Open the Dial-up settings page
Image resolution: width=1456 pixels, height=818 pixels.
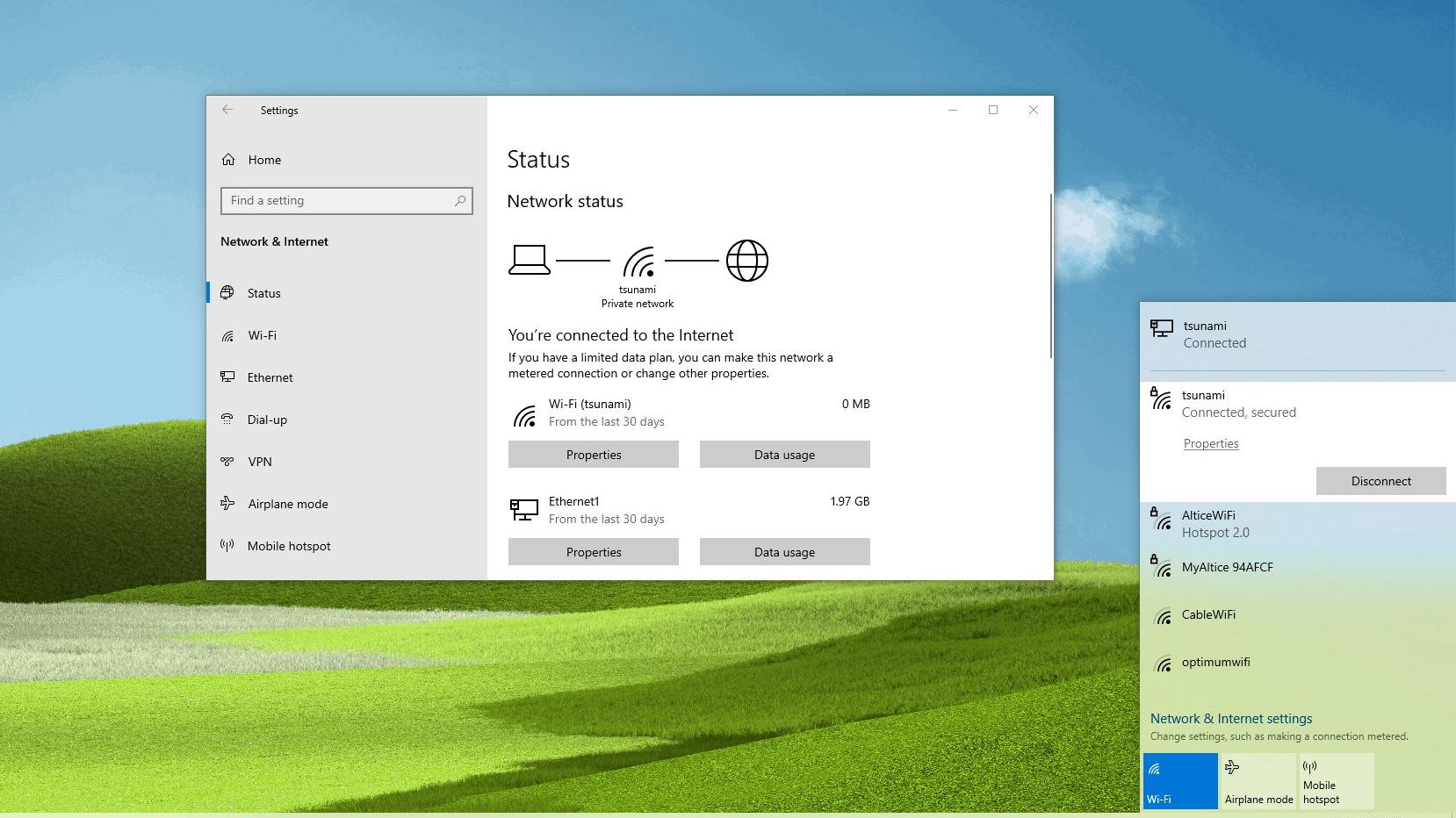coord(347,420)
